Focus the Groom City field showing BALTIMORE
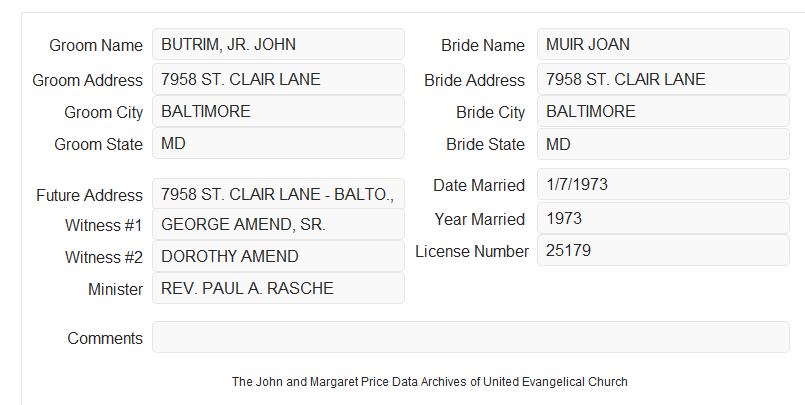The width and height of the screenshot is (805, 405). (x=278, y=111)
